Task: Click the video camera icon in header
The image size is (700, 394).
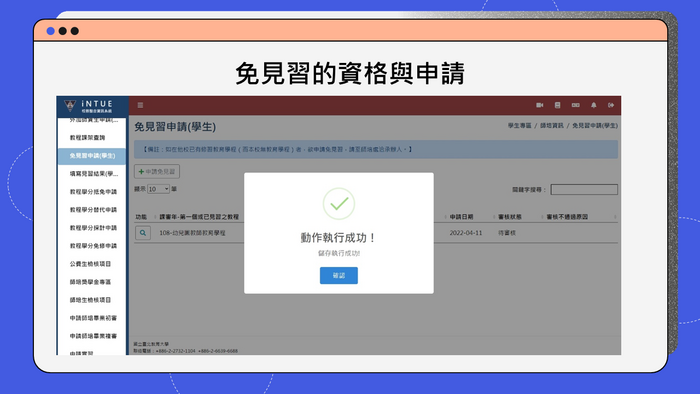Action: (x=539, y=105)
